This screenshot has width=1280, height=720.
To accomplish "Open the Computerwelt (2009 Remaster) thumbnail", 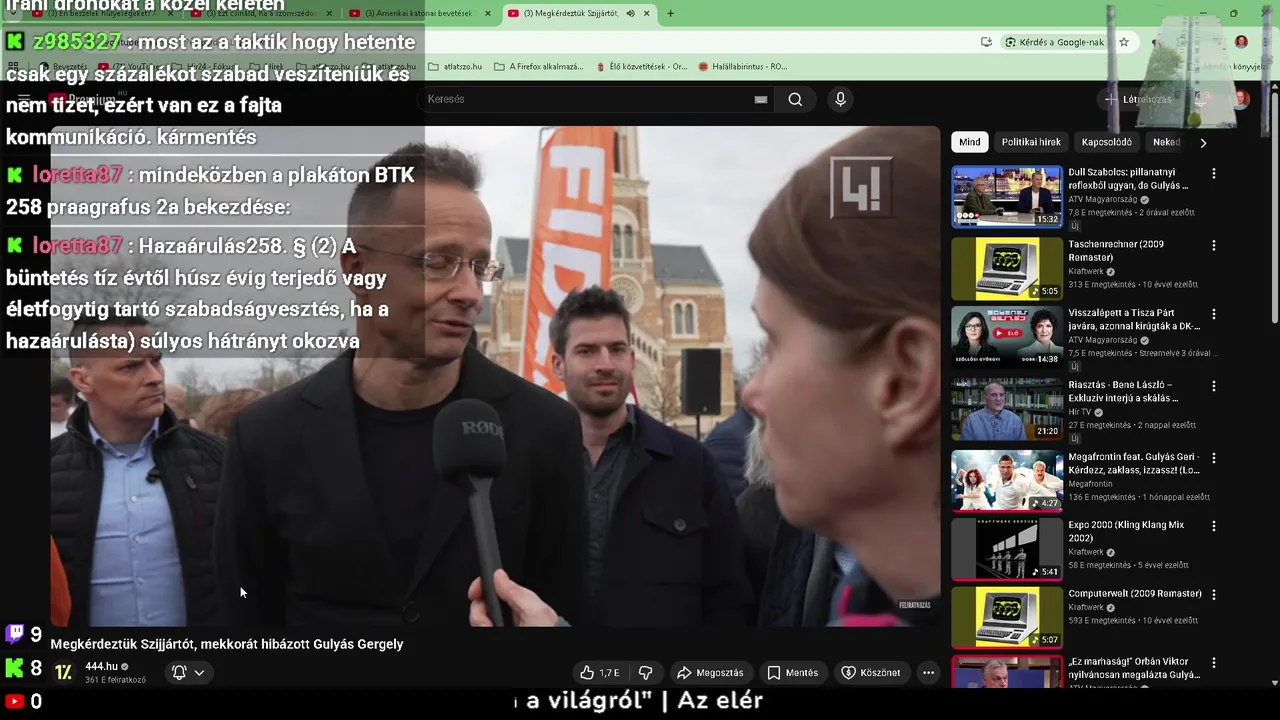I will (1007, 617).
